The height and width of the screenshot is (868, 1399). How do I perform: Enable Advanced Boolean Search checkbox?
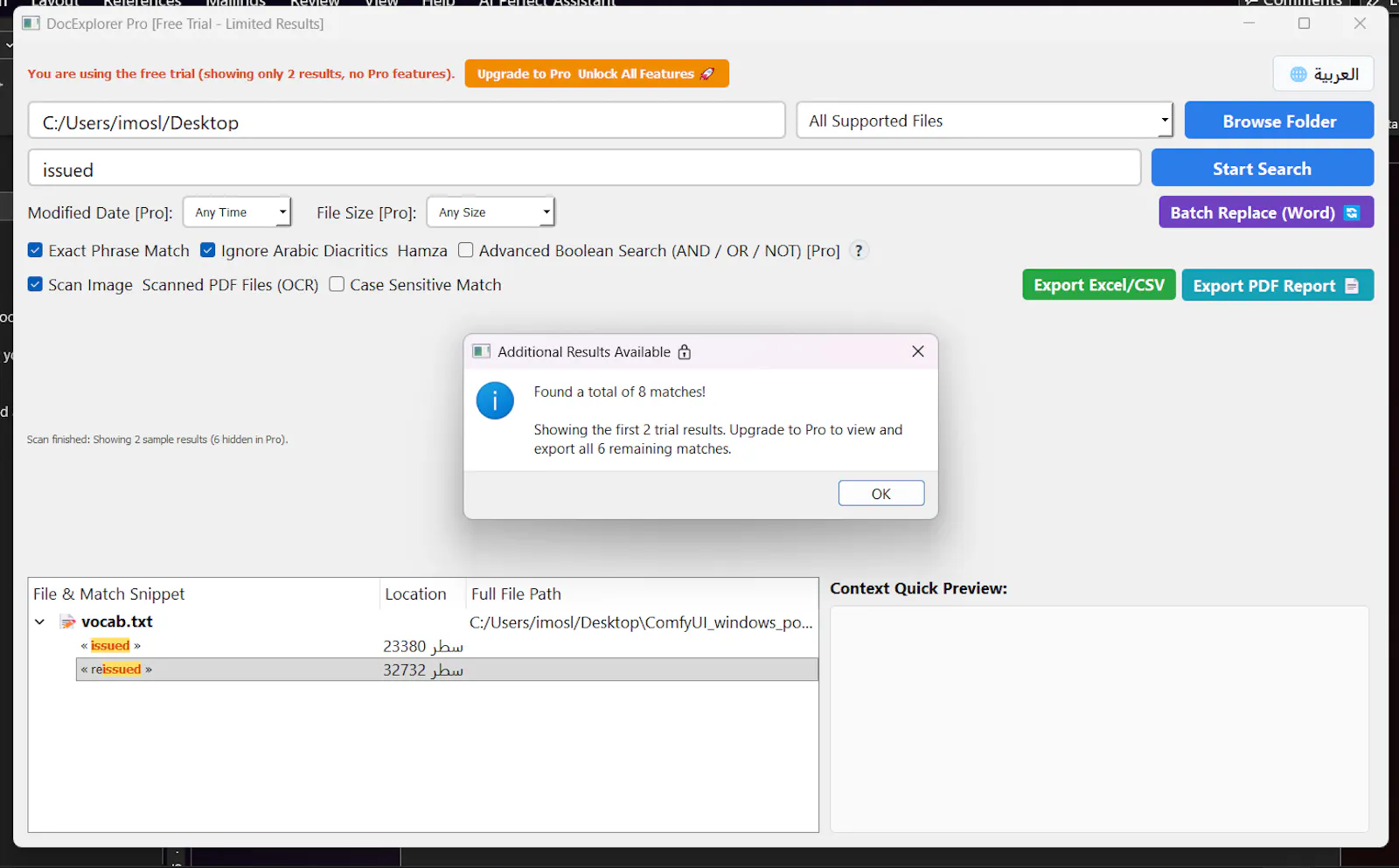466,250
